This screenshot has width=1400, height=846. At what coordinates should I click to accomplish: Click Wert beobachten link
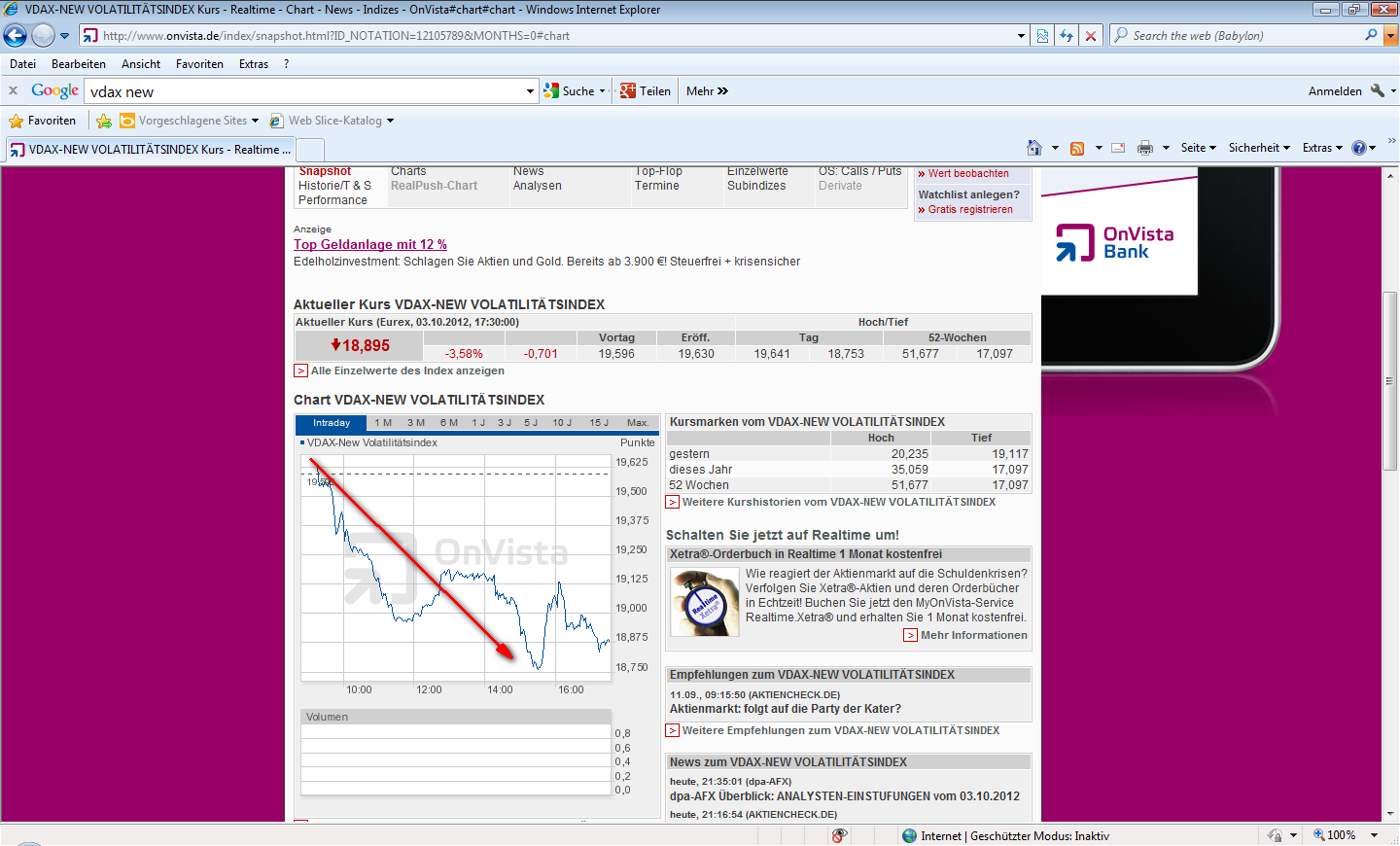[x=968, y=173]
